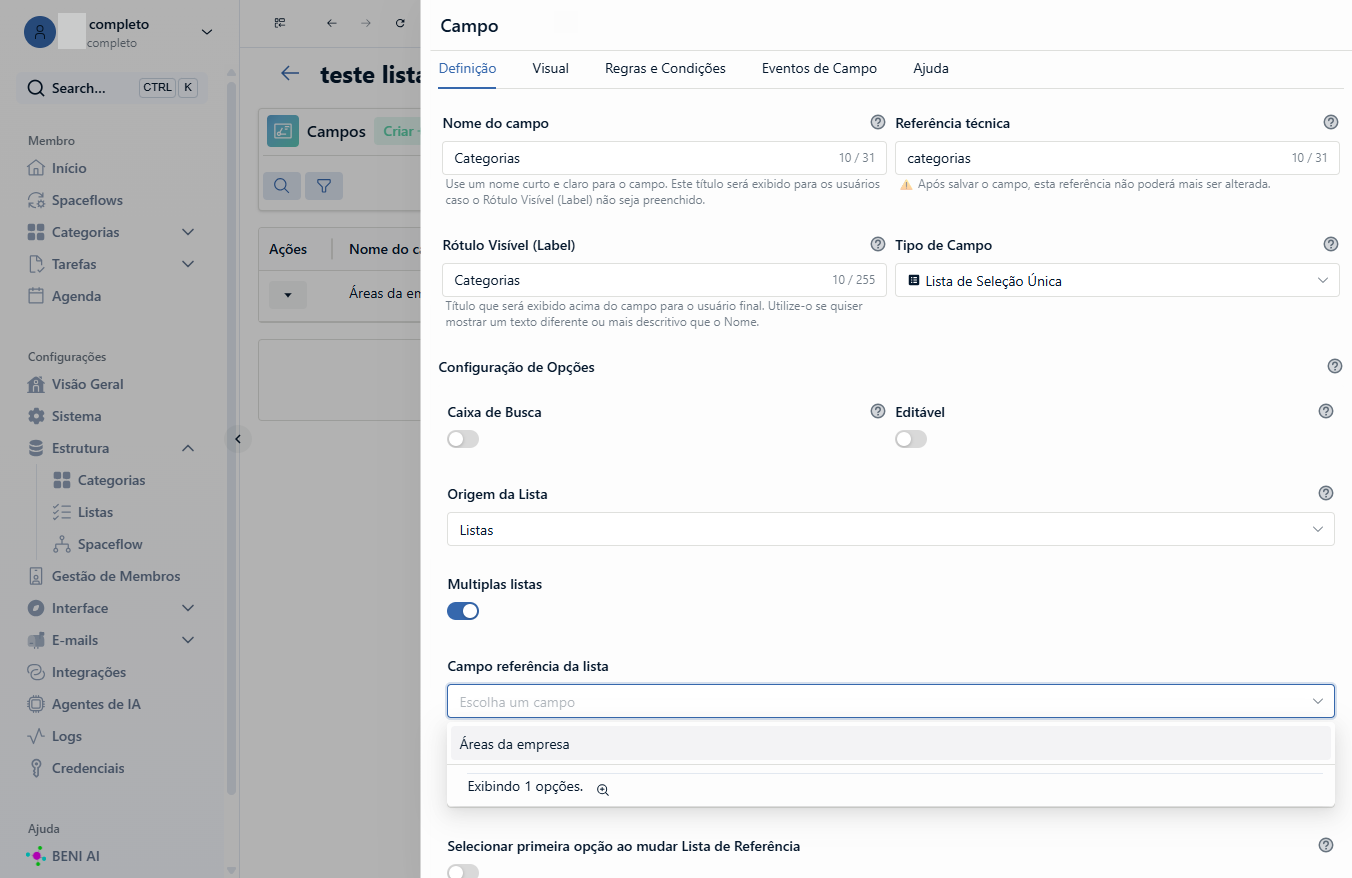The width and height of the screenshot is (1352, 878).
Task: Click the filter funnel icon under Campos
Action: (324, 186)
